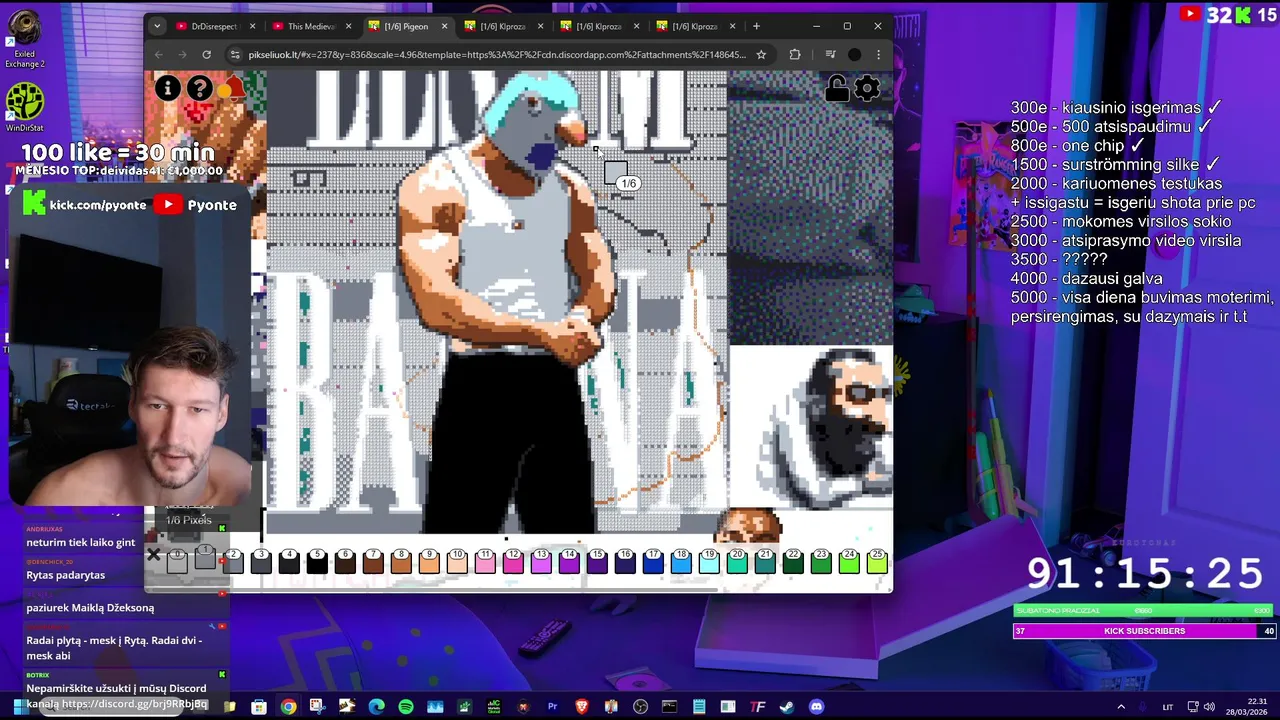Click the discord.gg invite link in chat
Viewport: 1280px width, 720px height.
pos(134,704)
